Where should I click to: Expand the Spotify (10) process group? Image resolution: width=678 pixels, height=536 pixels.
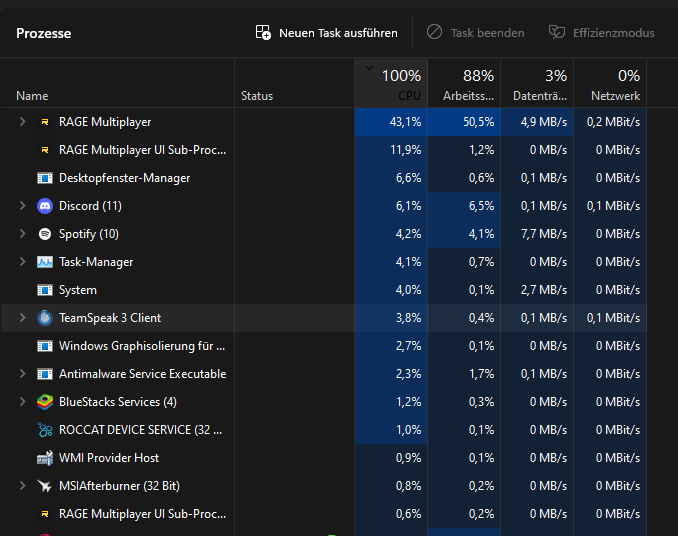tap(22, 234)
